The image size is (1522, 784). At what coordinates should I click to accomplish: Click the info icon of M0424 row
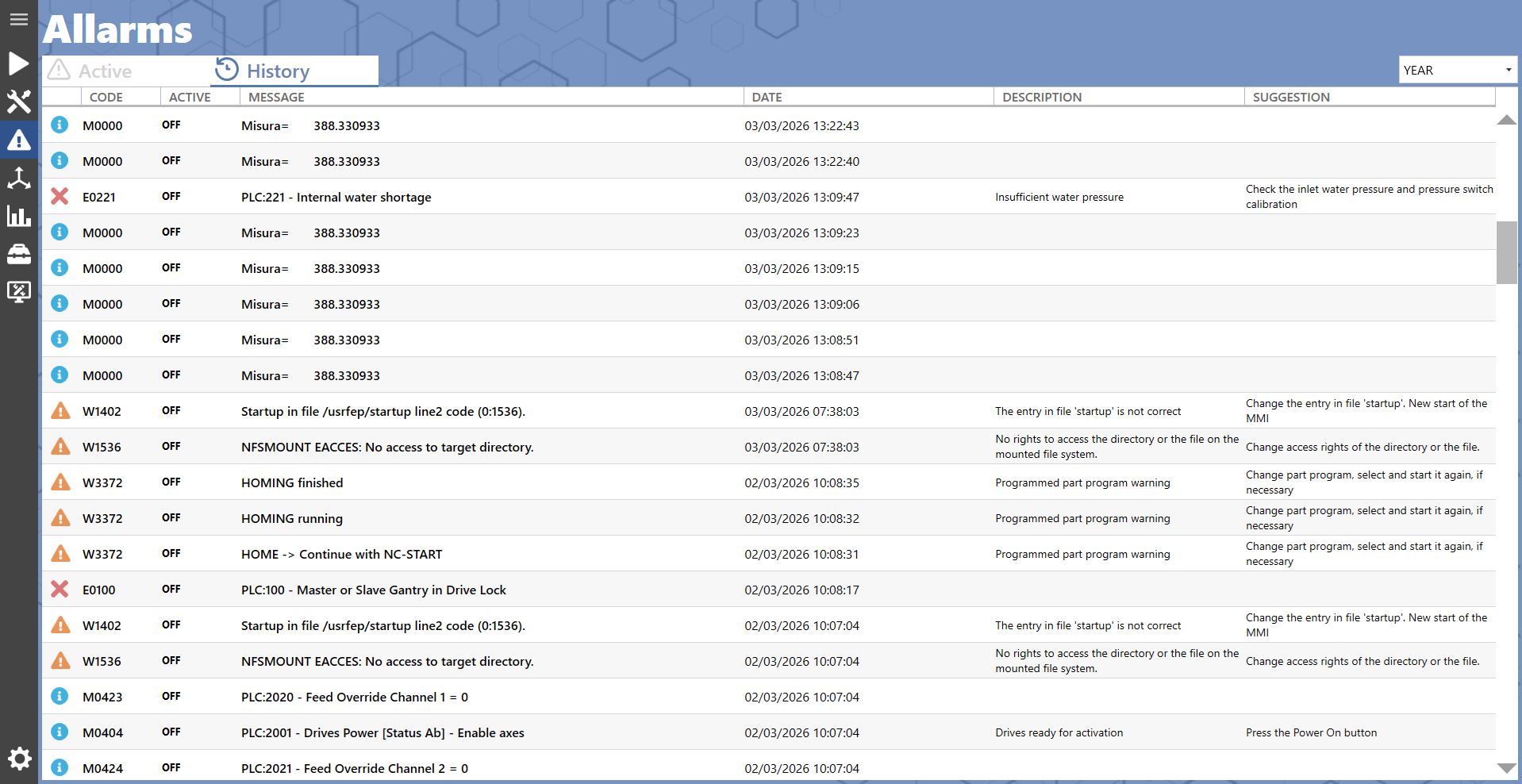[x=60, y=767]
